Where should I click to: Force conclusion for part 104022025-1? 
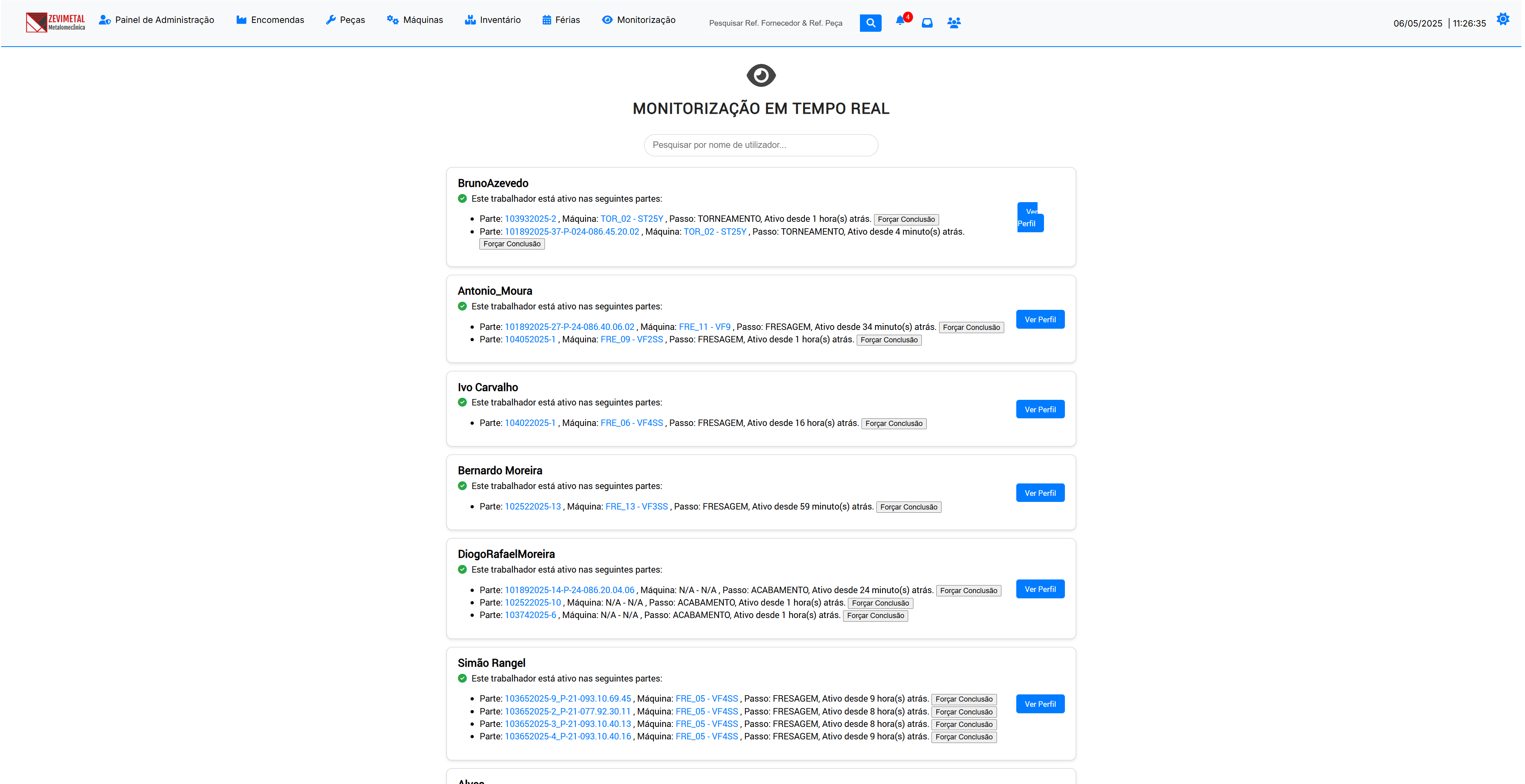894,424
